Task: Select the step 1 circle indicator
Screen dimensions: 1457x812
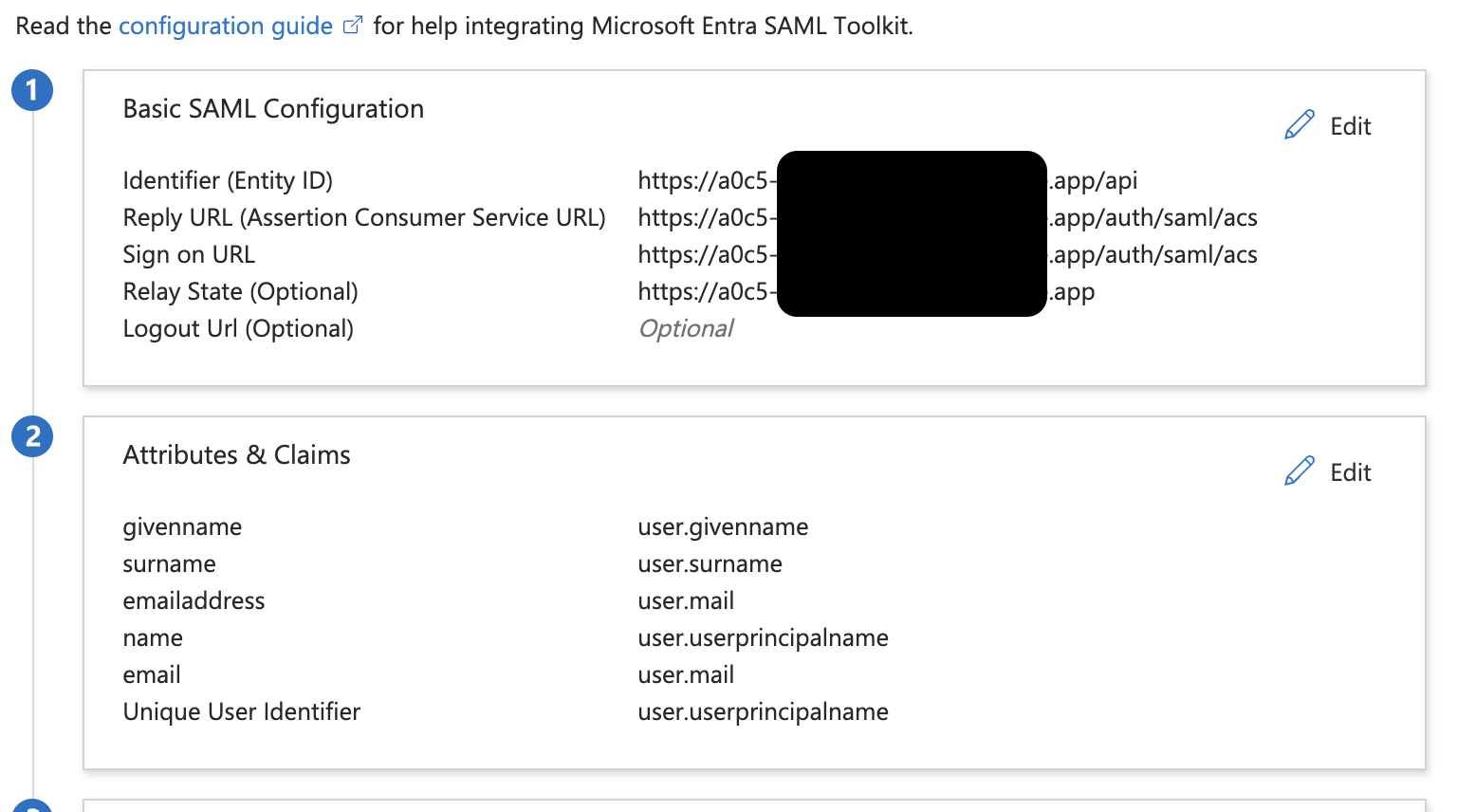Action: pyautogui.click(x=32, y=90)
